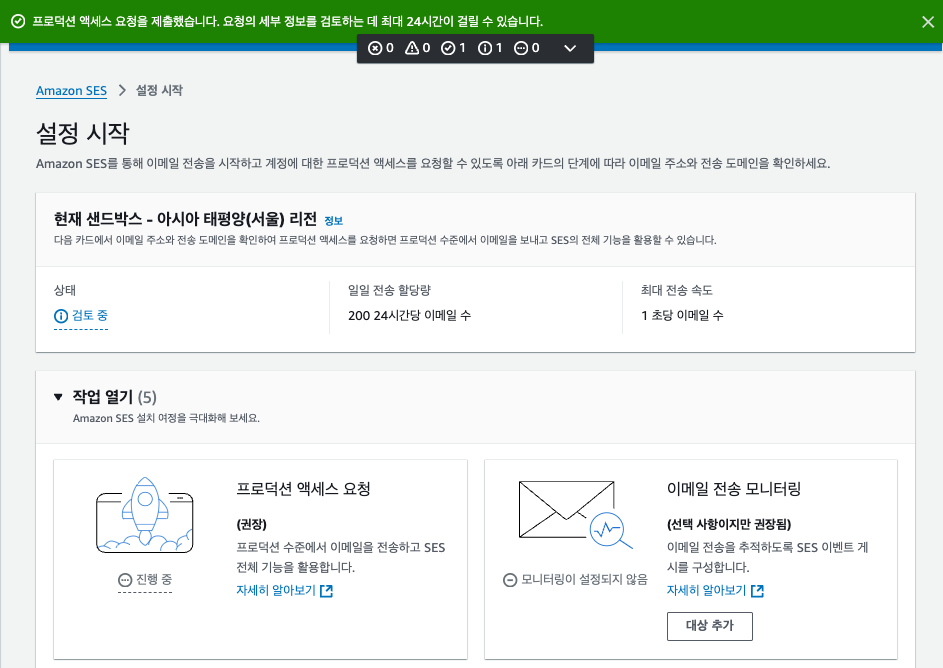943x668 pixels.
Task: Click the 현재 샌드박스 region heading
Action: [185, 219]
